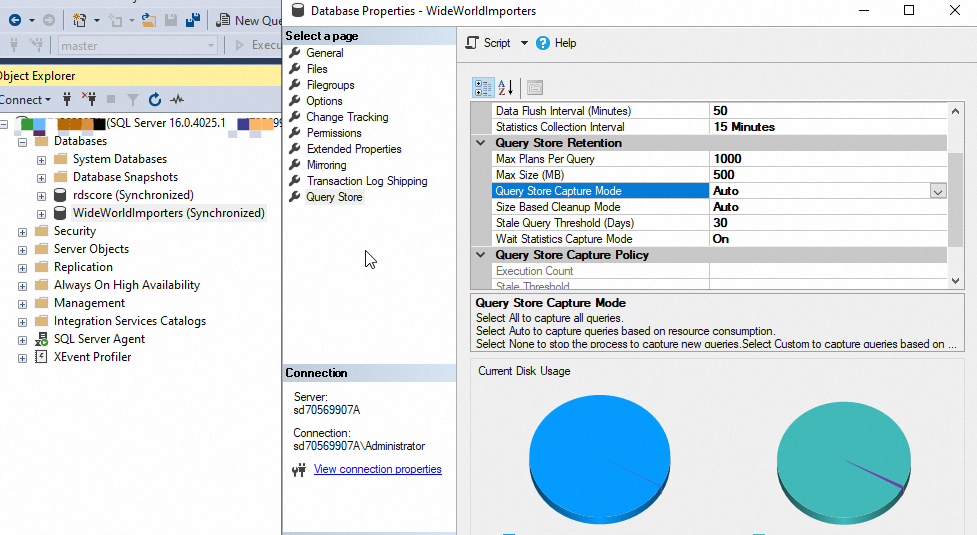Open the Connect dropdown in Object Explorer
The height and width of the screenshot is (535, 977).
(25, 100)
